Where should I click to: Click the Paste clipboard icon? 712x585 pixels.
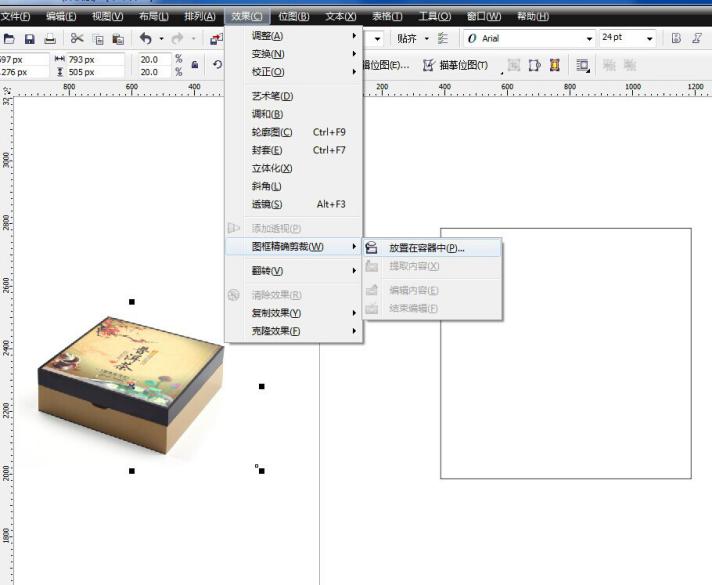tap(118, 39)
